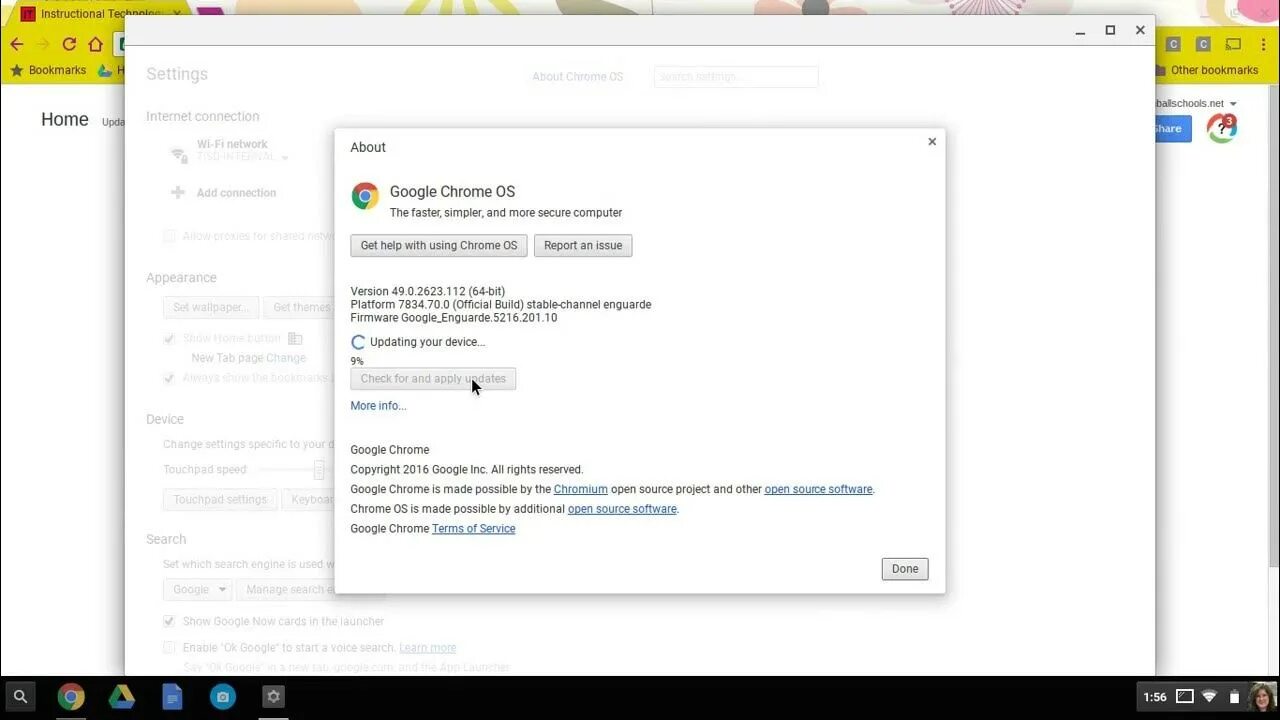Click the browser home icon

click(95, 44)
